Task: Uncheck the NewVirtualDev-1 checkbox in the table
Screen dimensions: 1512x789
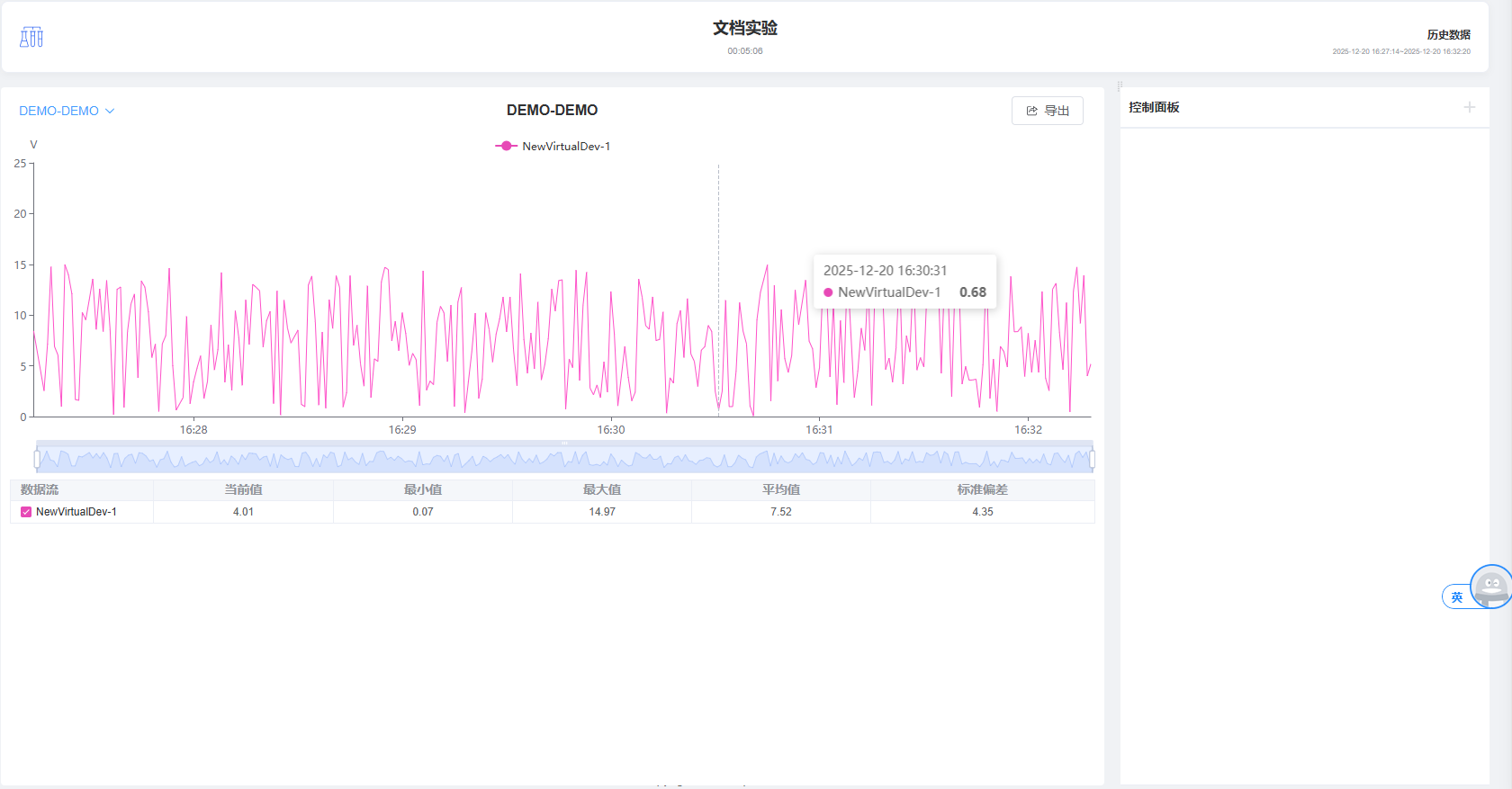Action: click(x=26, y=512)
